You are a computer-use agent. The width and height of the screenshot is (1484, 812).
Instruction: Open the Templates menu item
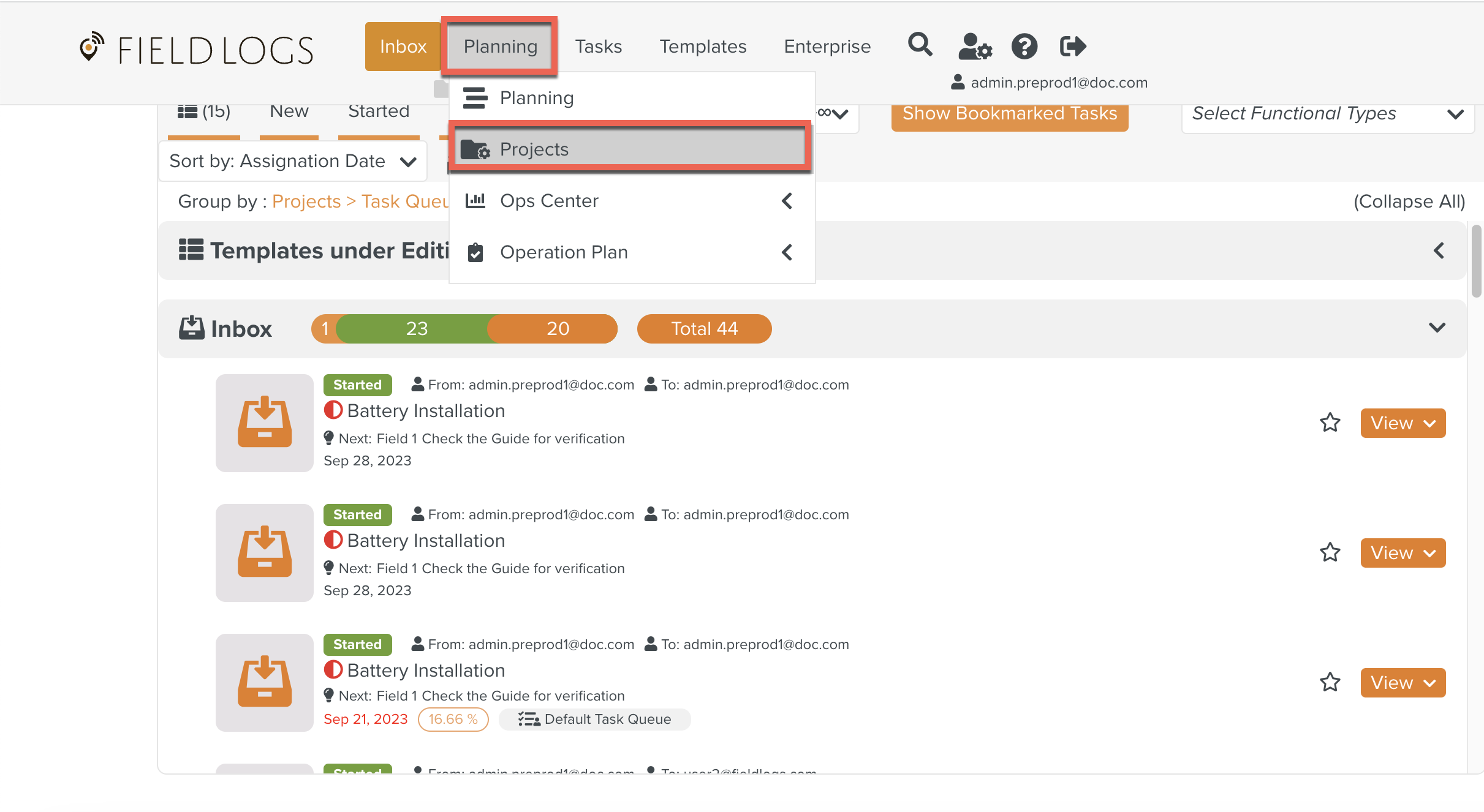703,47
